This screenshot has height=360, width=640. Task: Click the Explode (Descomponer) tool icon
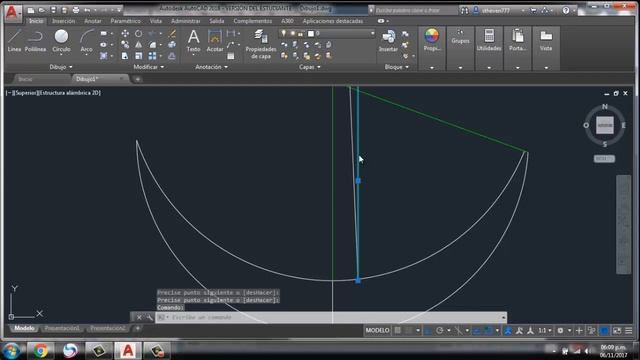tap(172, 44)
